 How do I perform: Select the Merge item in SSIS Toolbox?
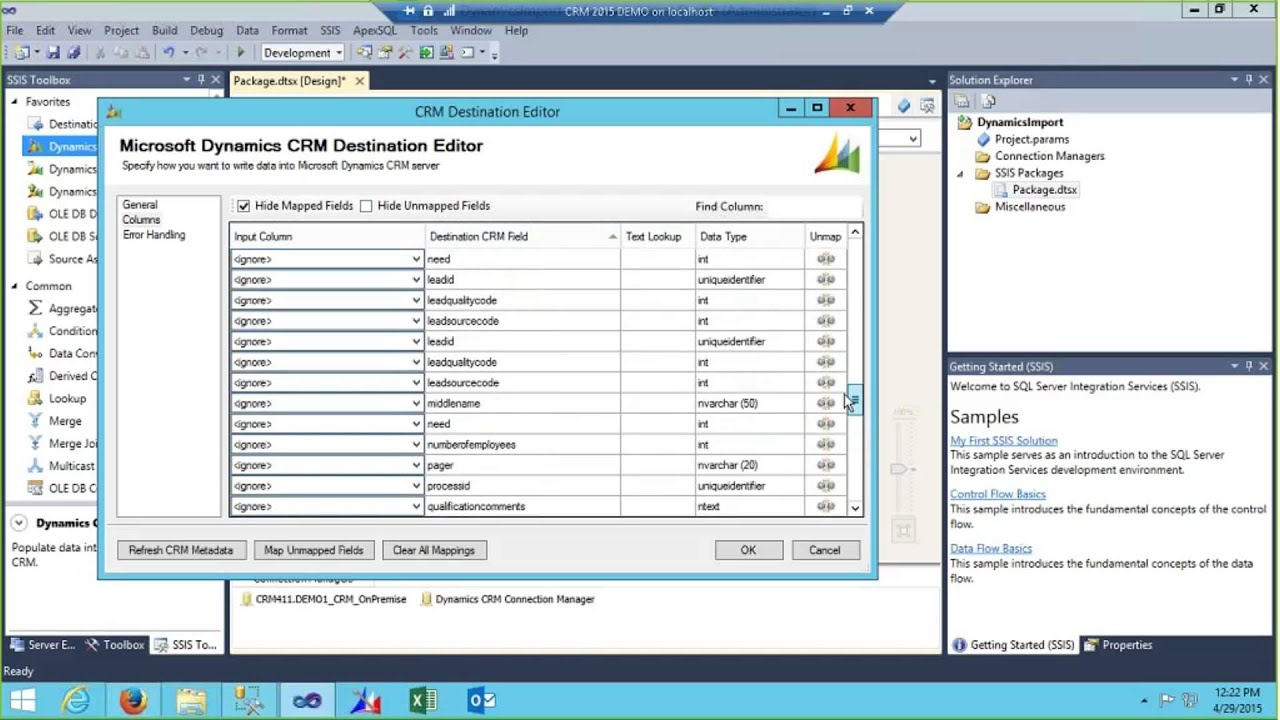[65, 421]
